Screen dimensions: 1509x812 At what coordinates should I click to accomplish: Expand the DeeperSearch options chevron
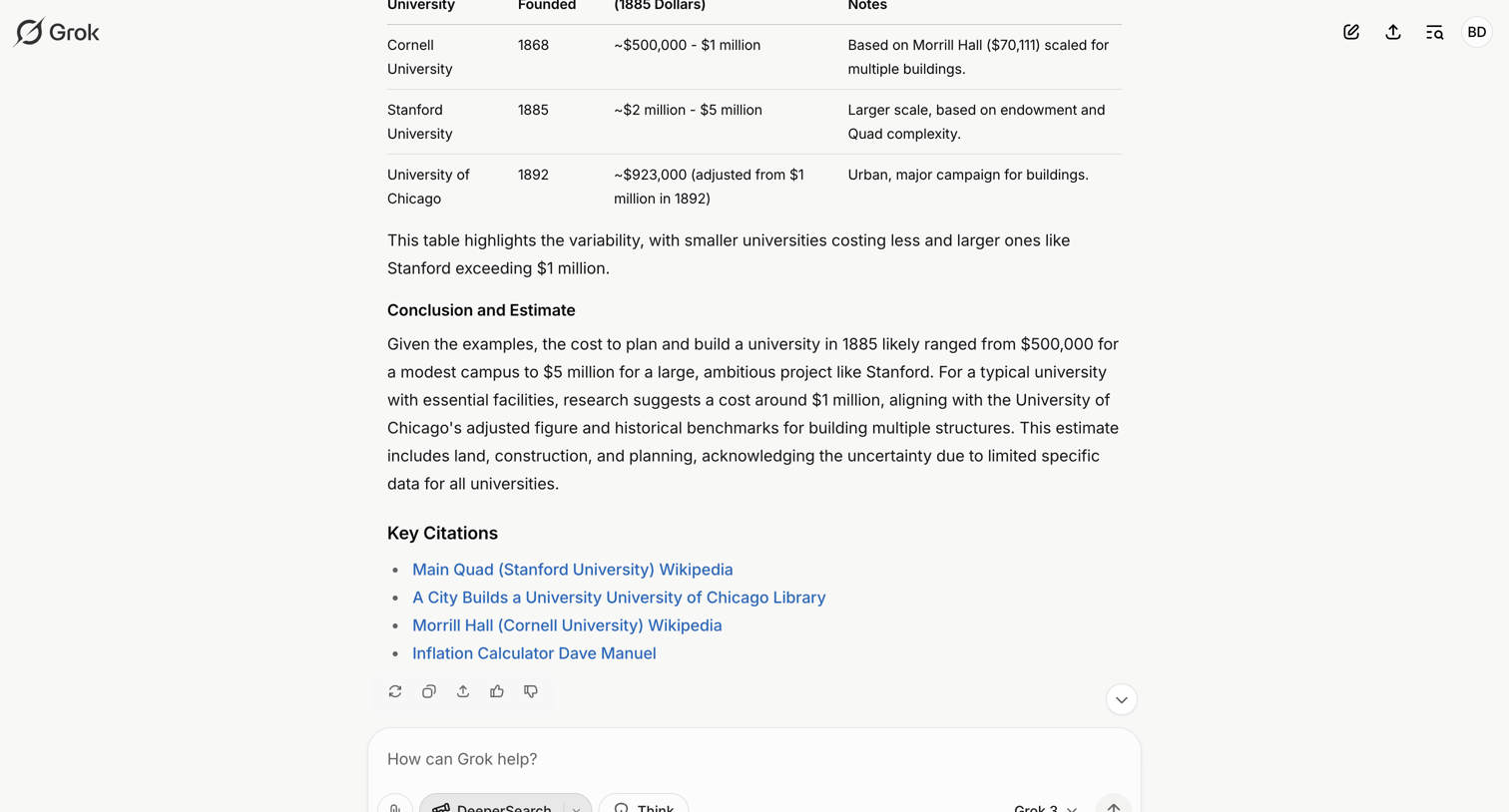coord(577,806)
